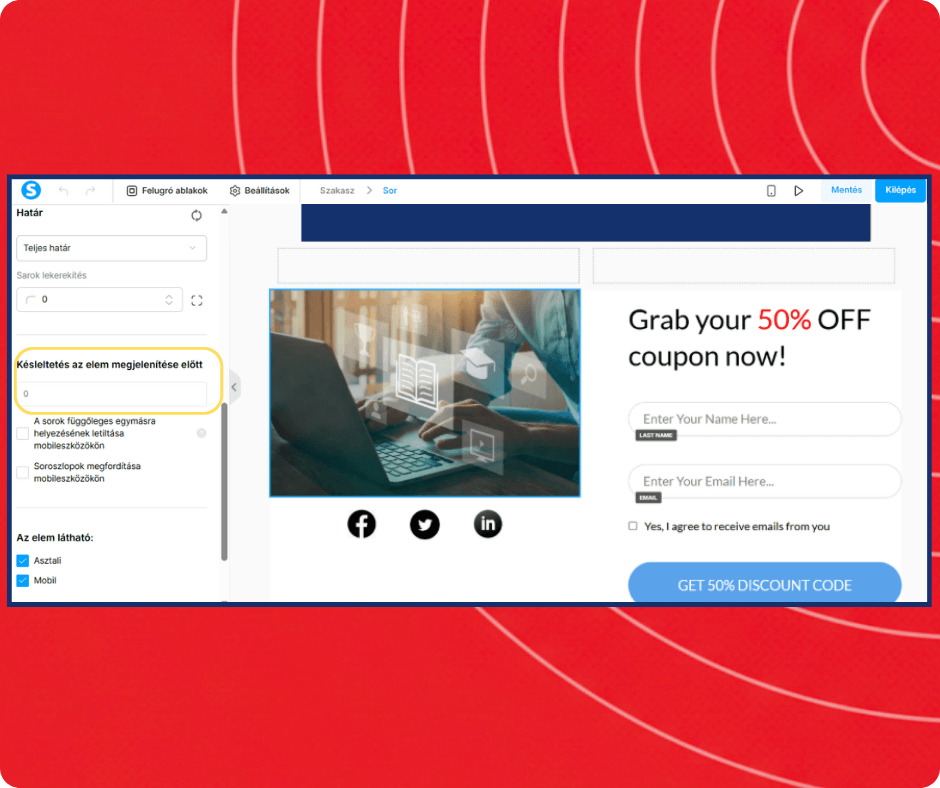Click the Sarok lekerekítés stepper arrows

click(x=169, y=299)
